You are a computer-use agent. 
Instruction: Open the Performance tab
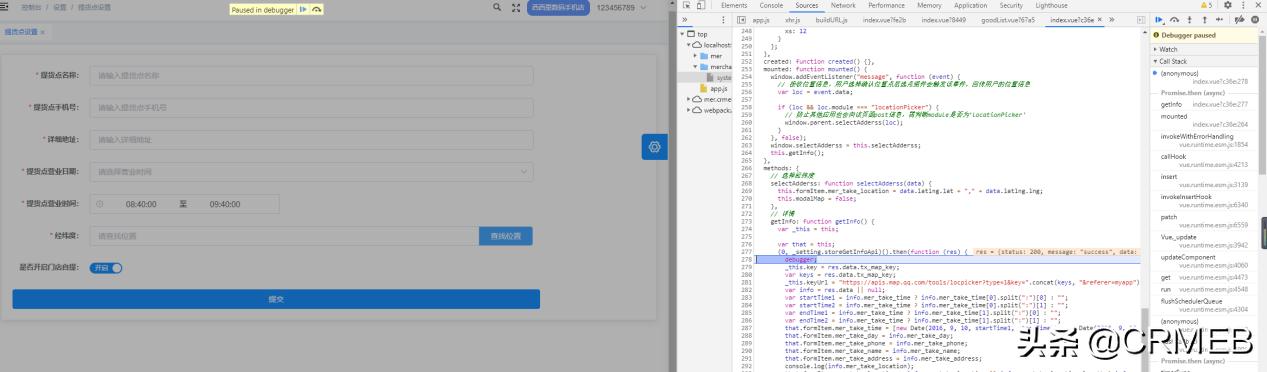click(x=886, y=6)
